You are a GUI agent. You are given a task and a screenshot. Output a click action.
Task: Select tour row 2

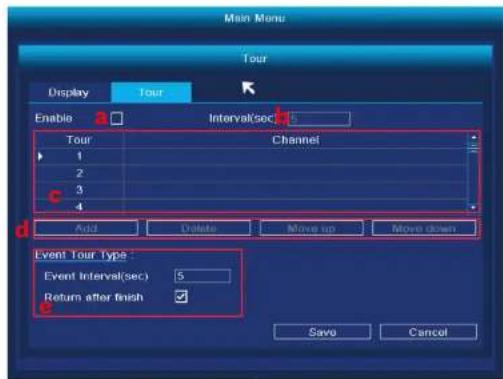pyautogui.click(x=251, y=173)
